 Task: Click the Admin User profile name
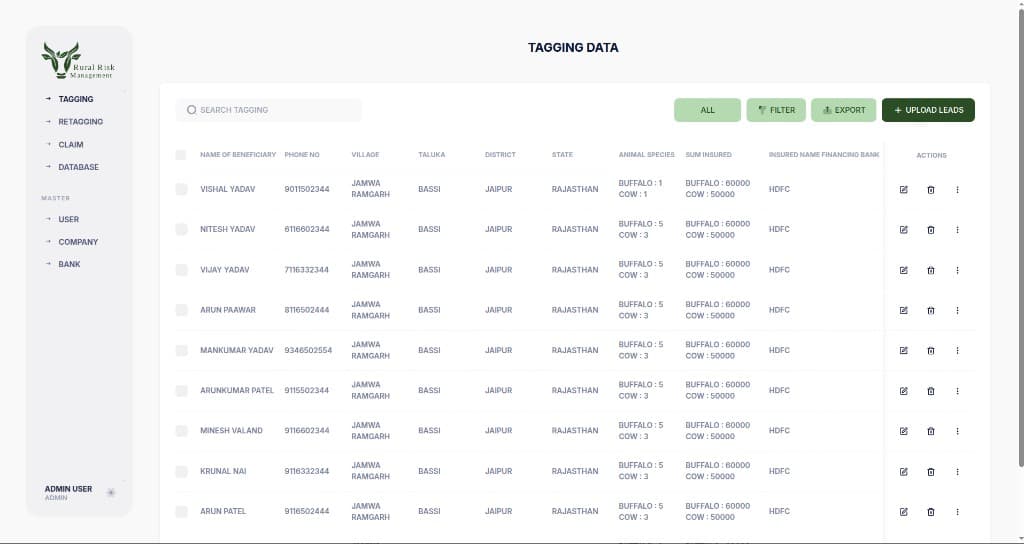(x=69, y=489)
